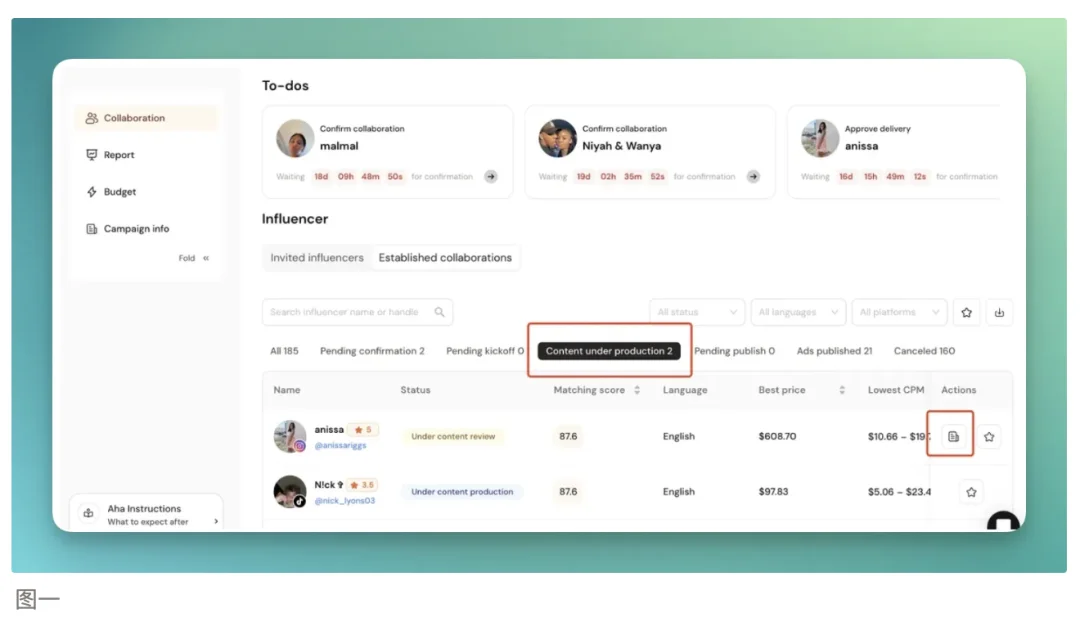Go to Budget in the sidebar
The width and height of the screenshot is (1080, 622).
[x=119, y=192]
